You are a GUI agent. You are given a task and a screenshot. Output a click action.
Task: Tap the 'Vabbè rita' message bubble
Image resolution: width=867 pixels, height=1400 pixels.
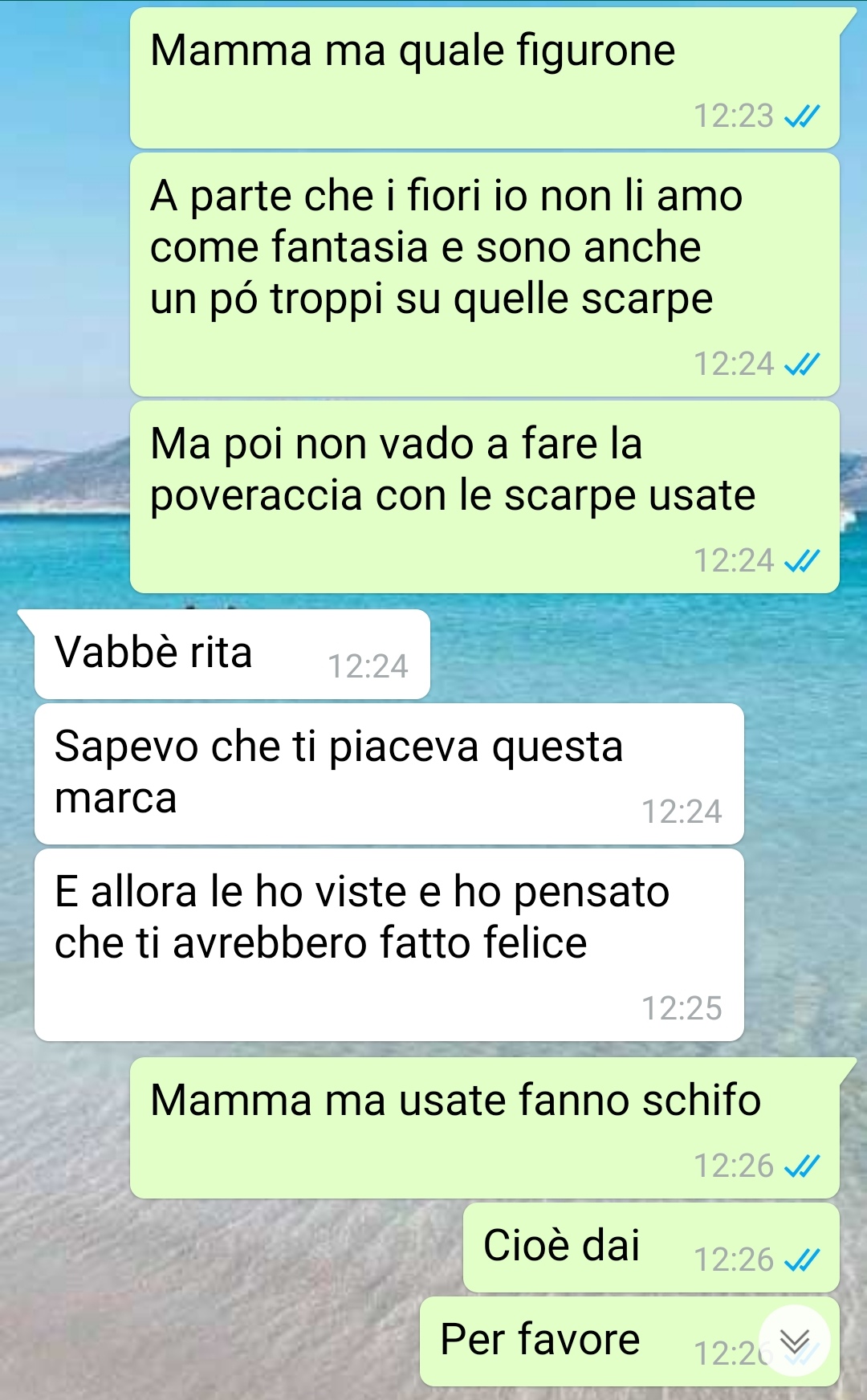coord(232,653)
